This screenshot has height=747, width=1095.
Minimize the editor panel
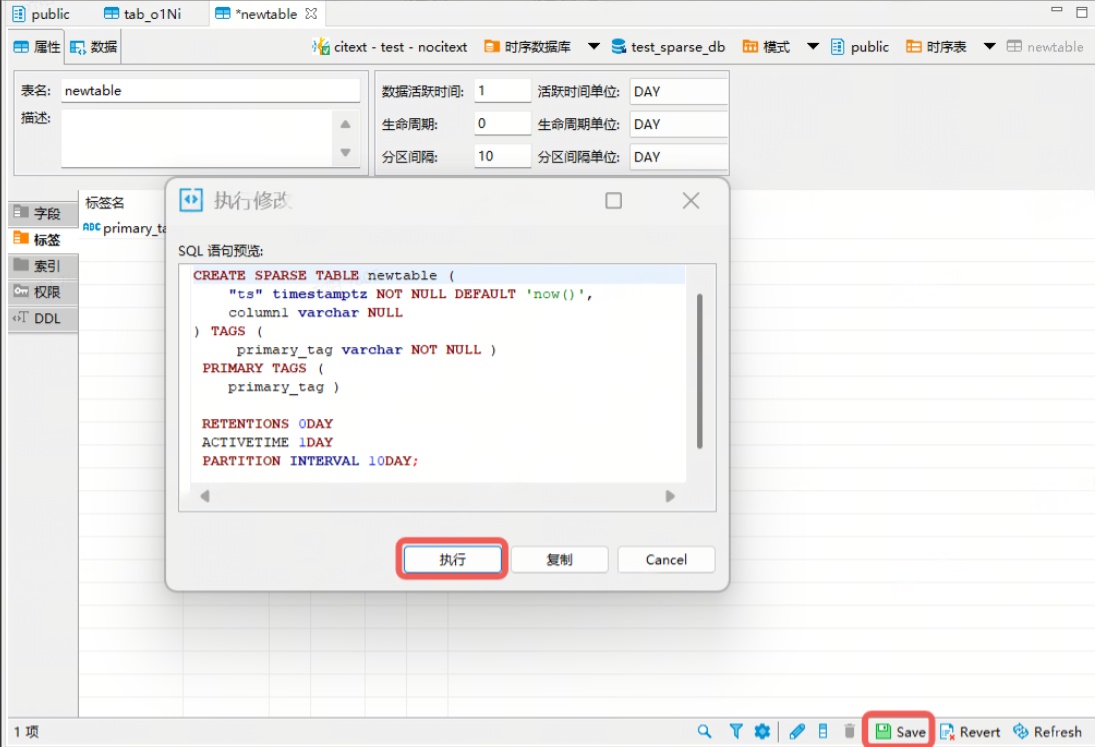coord(1057,10)
